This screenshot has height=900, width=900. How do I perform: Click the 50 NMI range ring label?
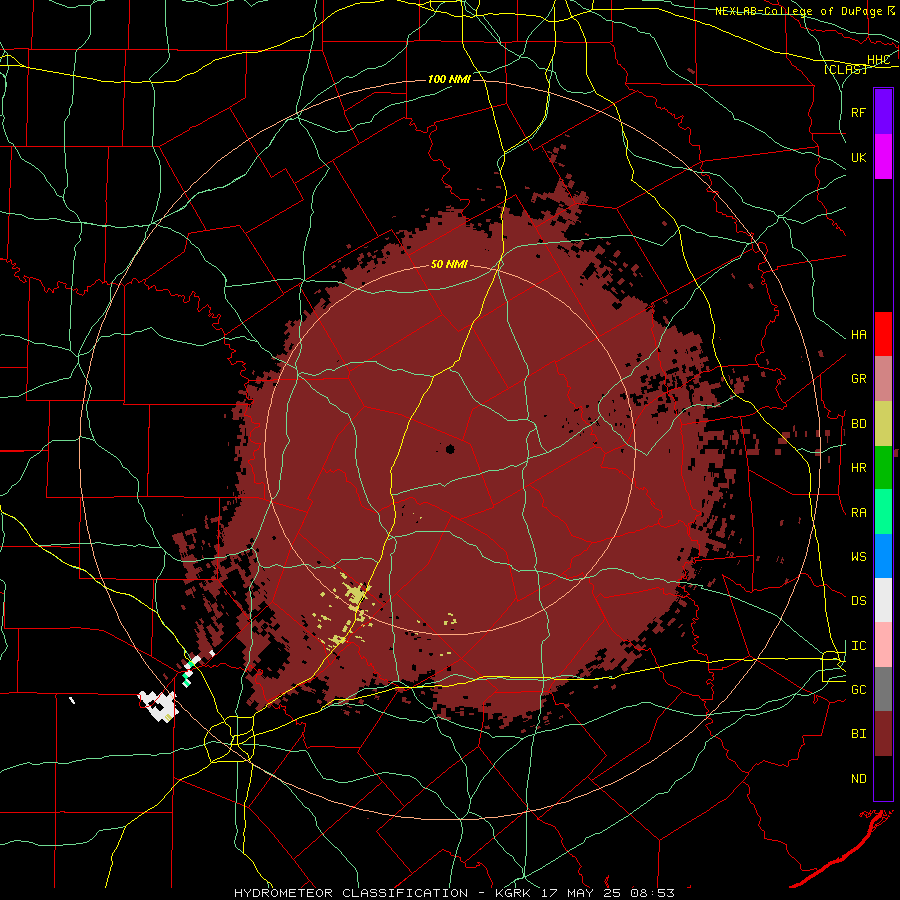[x=449, y=265]
